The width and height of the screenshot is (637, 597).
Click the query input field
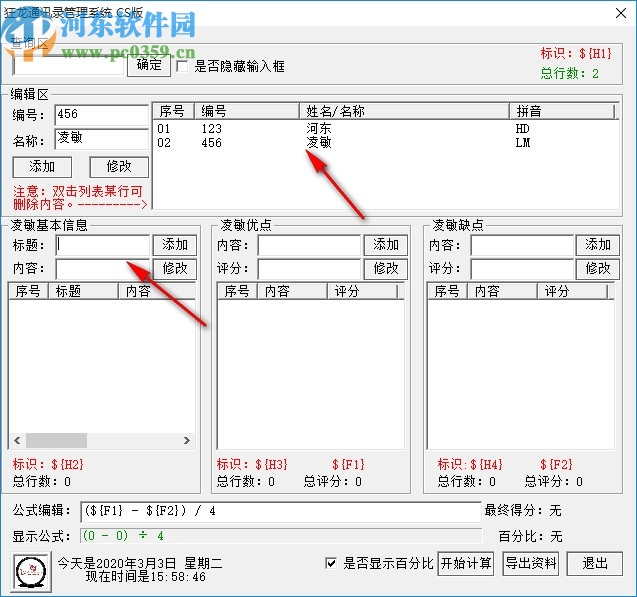pos(69,66)
